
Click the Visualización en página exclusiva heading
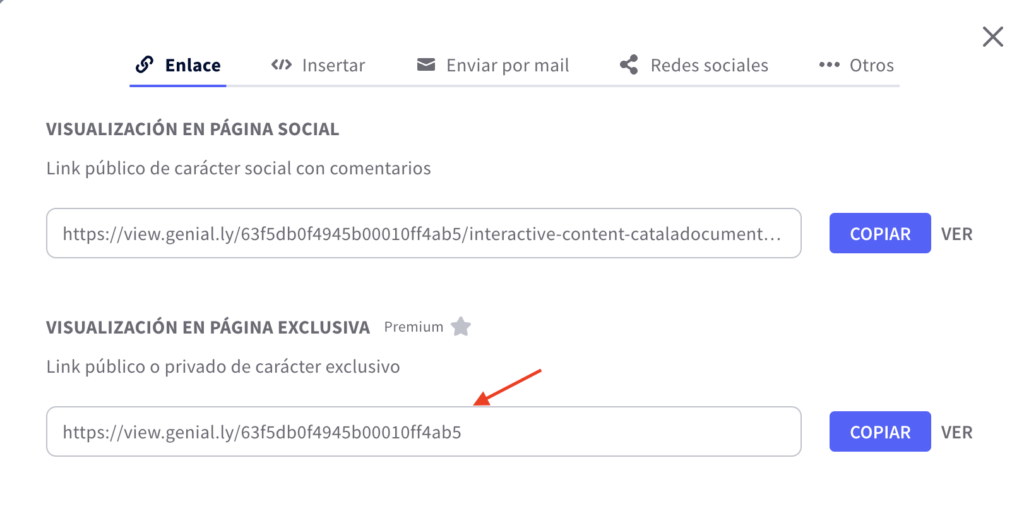coord(208,327)
